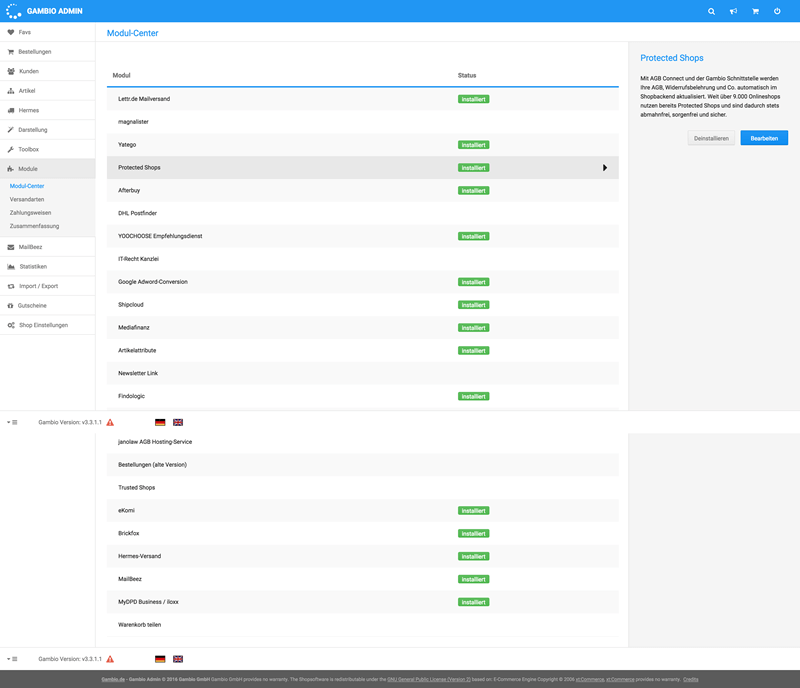
Task: Select MyDPD Business / iloxx row
Action: 363,602
